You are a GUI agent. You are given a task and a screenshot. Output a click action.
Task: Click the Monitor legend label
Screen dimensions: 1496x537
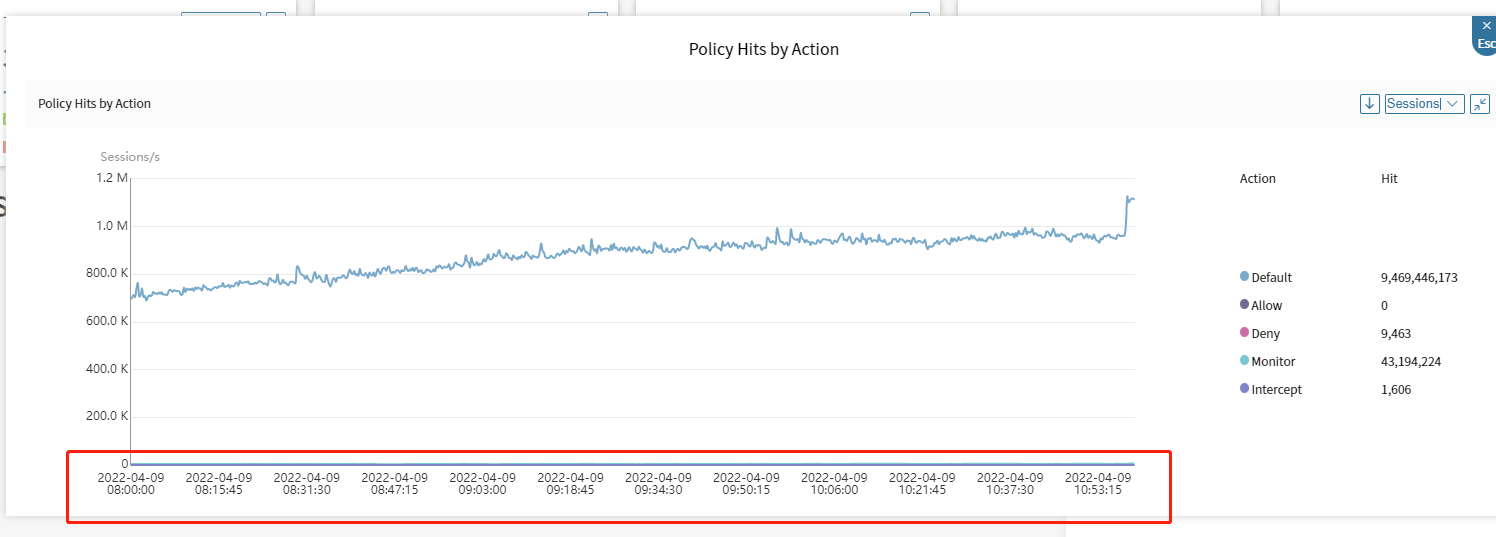tap(1273, 362)
